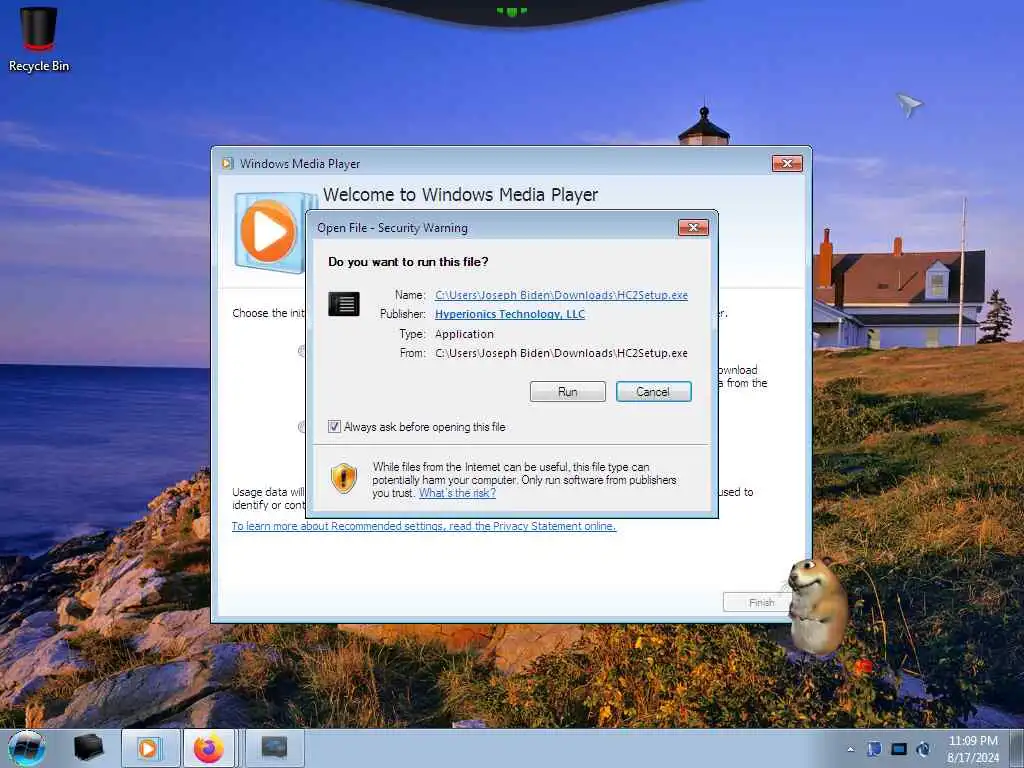Viewport: 1024px width, 768px height.
Task: Click the Type value Application
Action: [464, 334]
